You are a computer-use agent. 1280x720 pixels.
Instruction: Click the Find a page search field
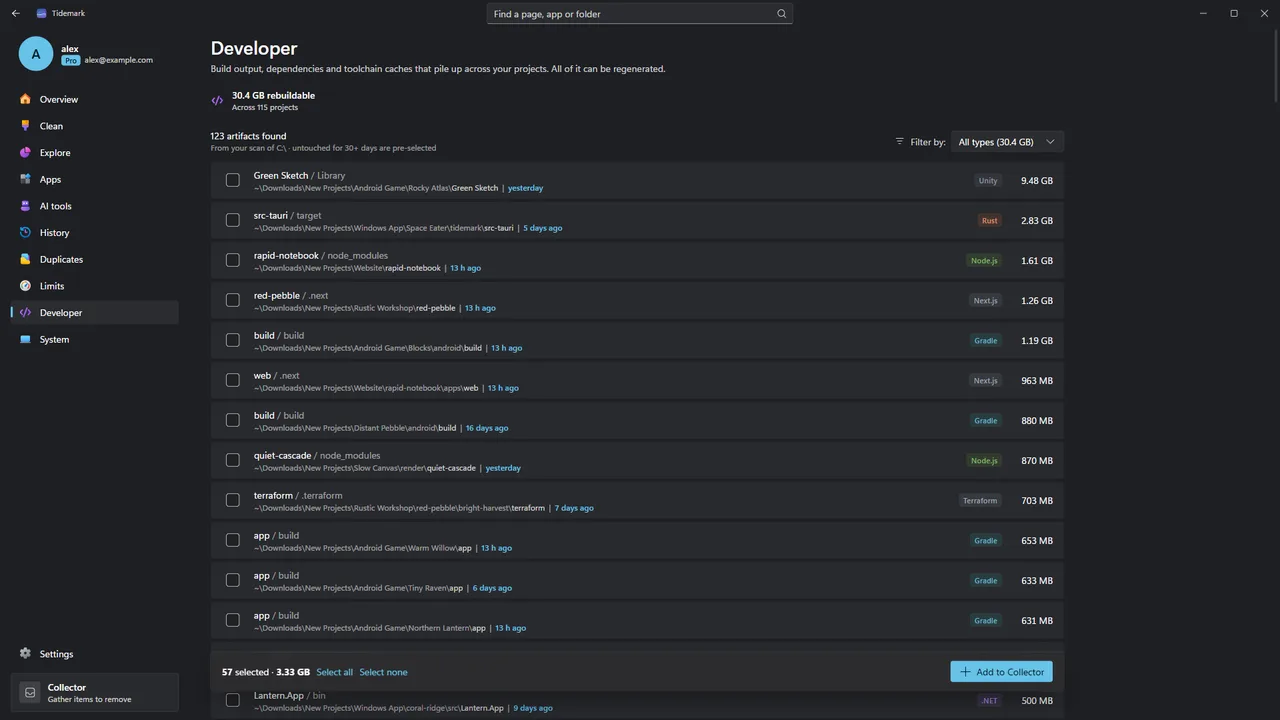[640, 14]
